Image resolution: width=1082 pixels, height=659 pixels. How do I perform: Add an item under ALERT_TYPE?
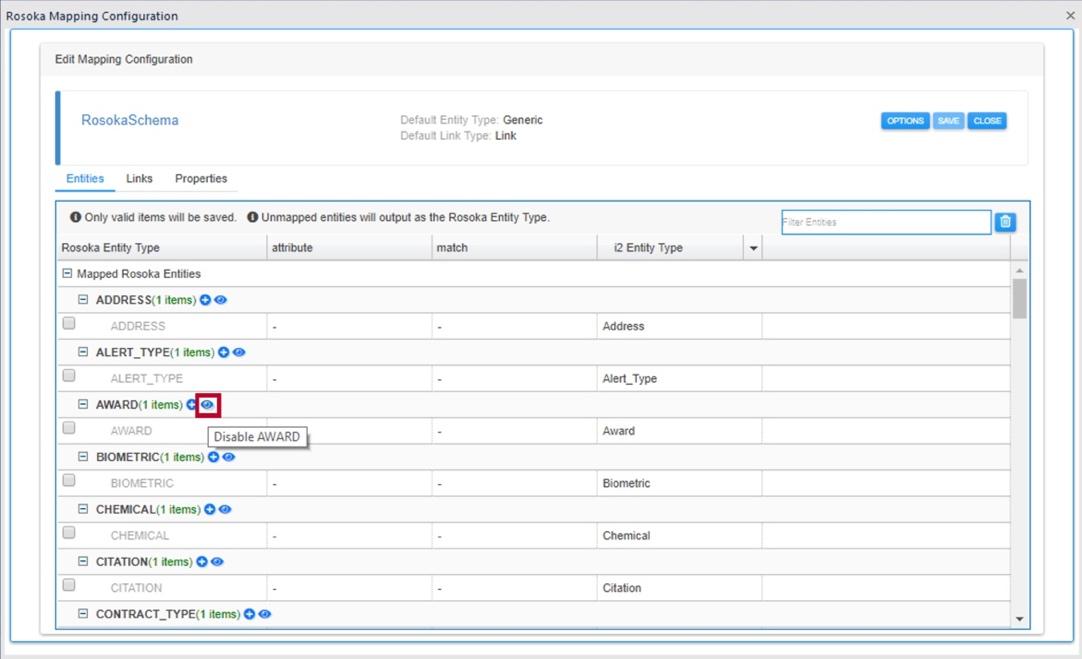[x=224, y=352]
